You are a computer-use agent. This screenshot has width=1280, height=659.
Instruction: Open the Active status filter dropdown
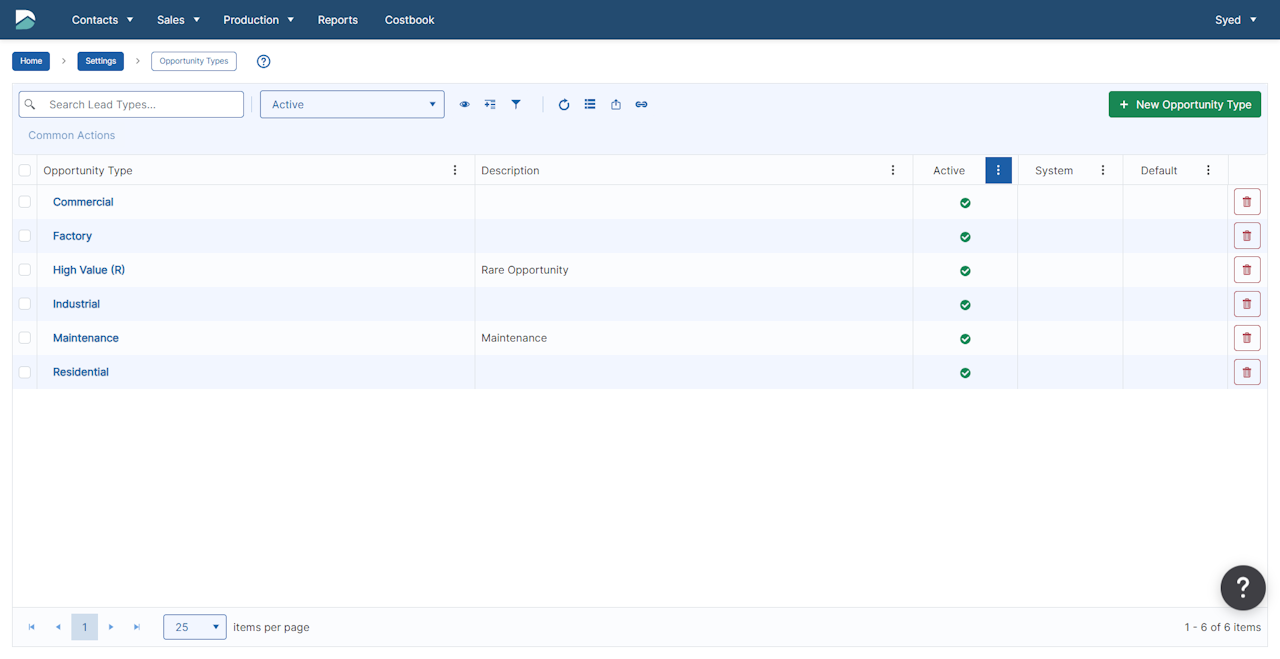352,104
